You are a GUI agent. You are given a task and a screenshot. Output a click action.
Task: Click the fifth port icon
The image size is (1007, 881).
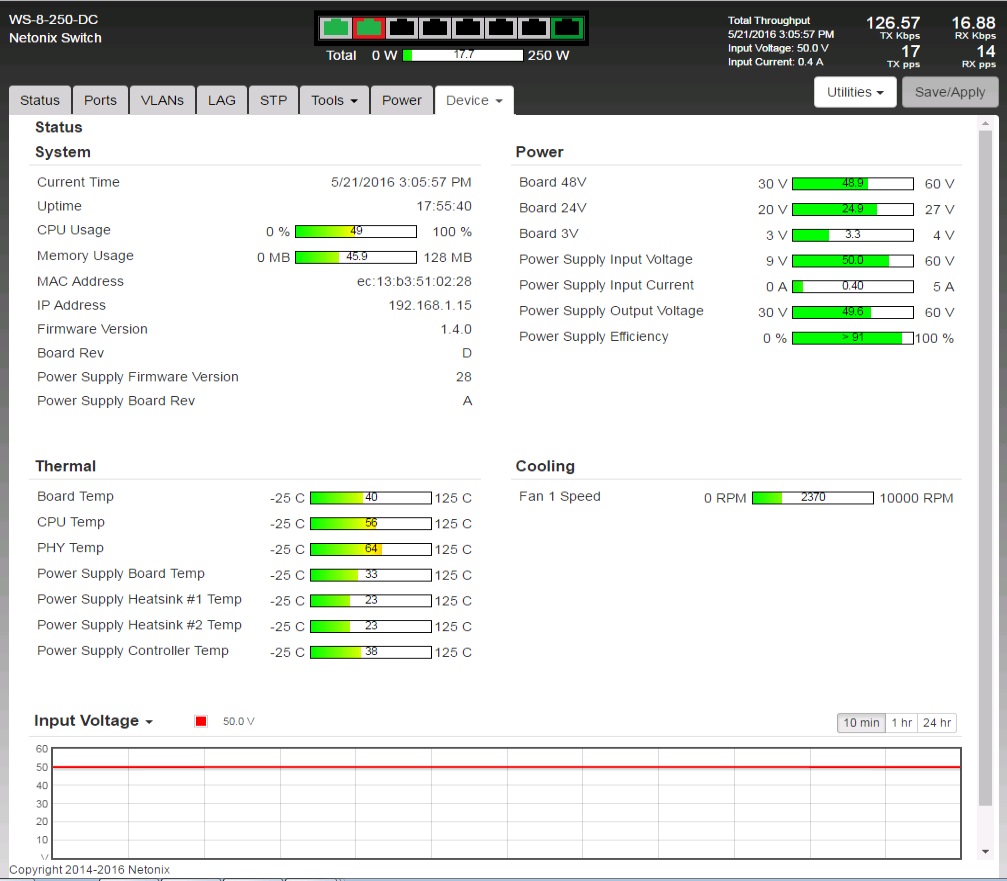click(x=469, y=28)
